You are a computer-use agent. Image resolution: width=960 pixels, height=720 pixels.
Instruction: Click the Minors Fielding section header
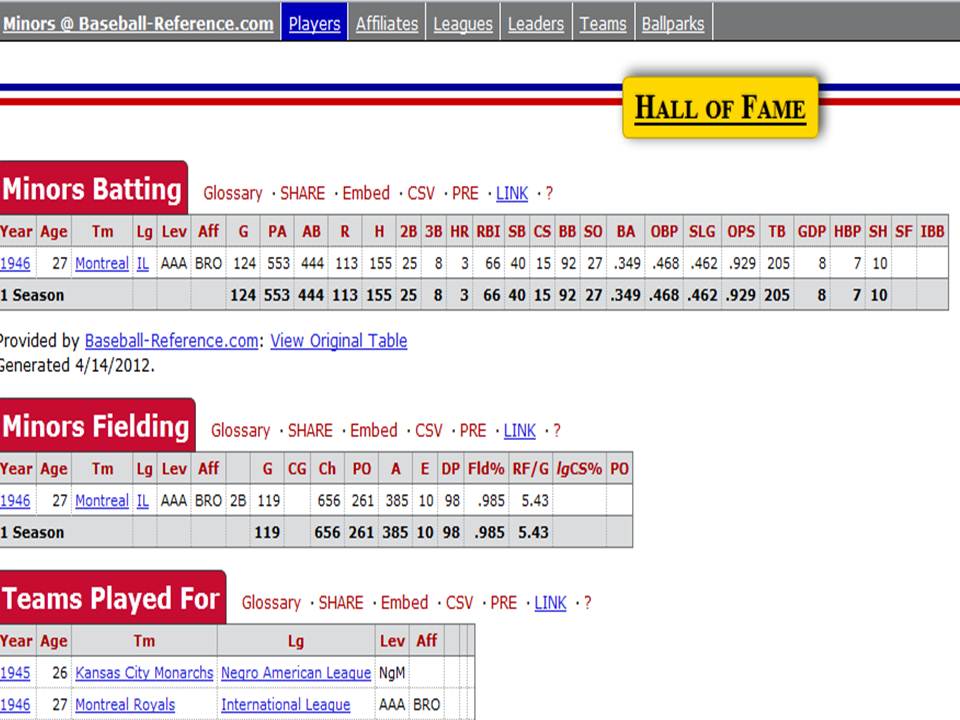point(97,426)
